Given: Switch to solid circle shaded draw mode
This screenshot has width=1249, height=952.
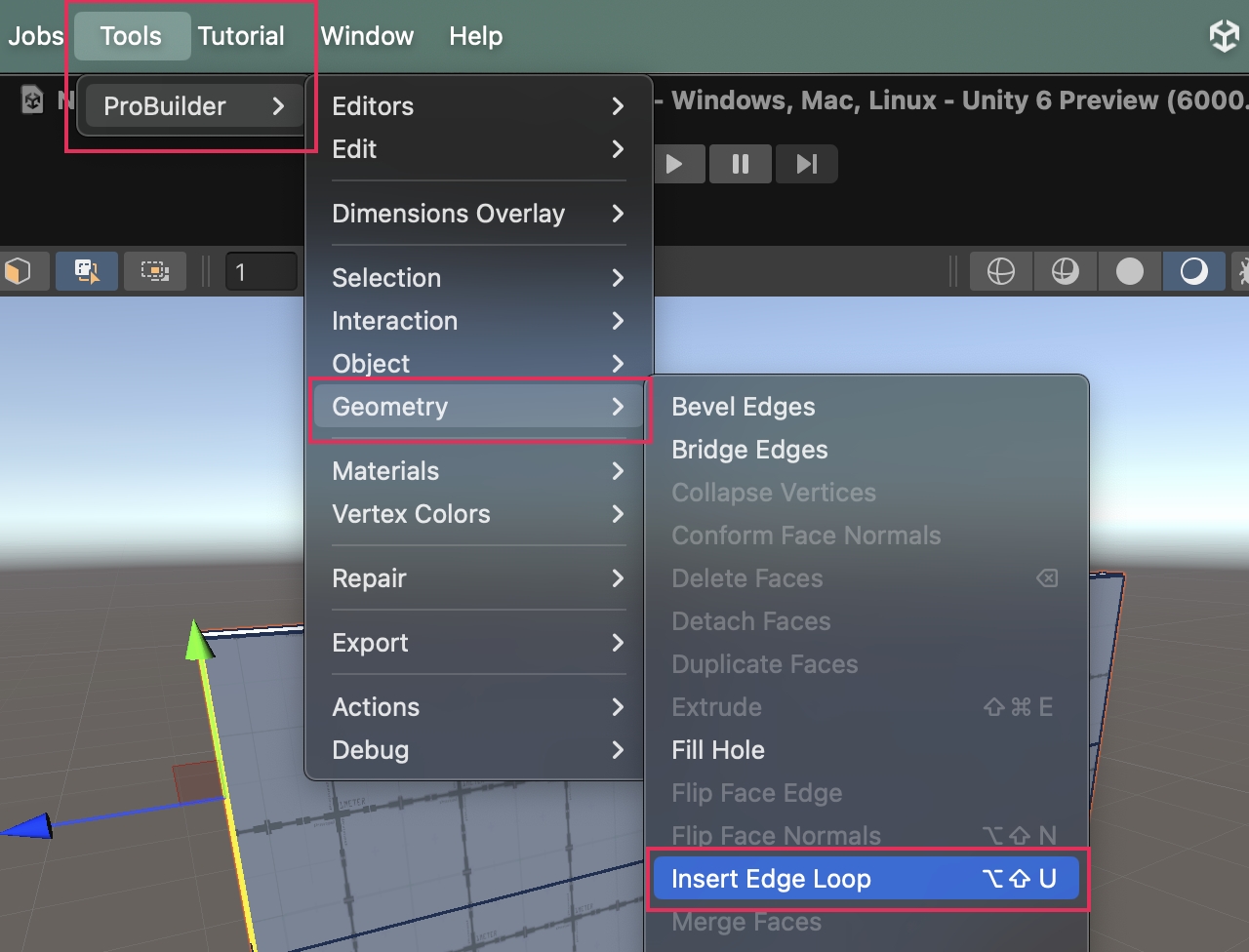Looking at the screenshot, I should (x=1130, y=271).
